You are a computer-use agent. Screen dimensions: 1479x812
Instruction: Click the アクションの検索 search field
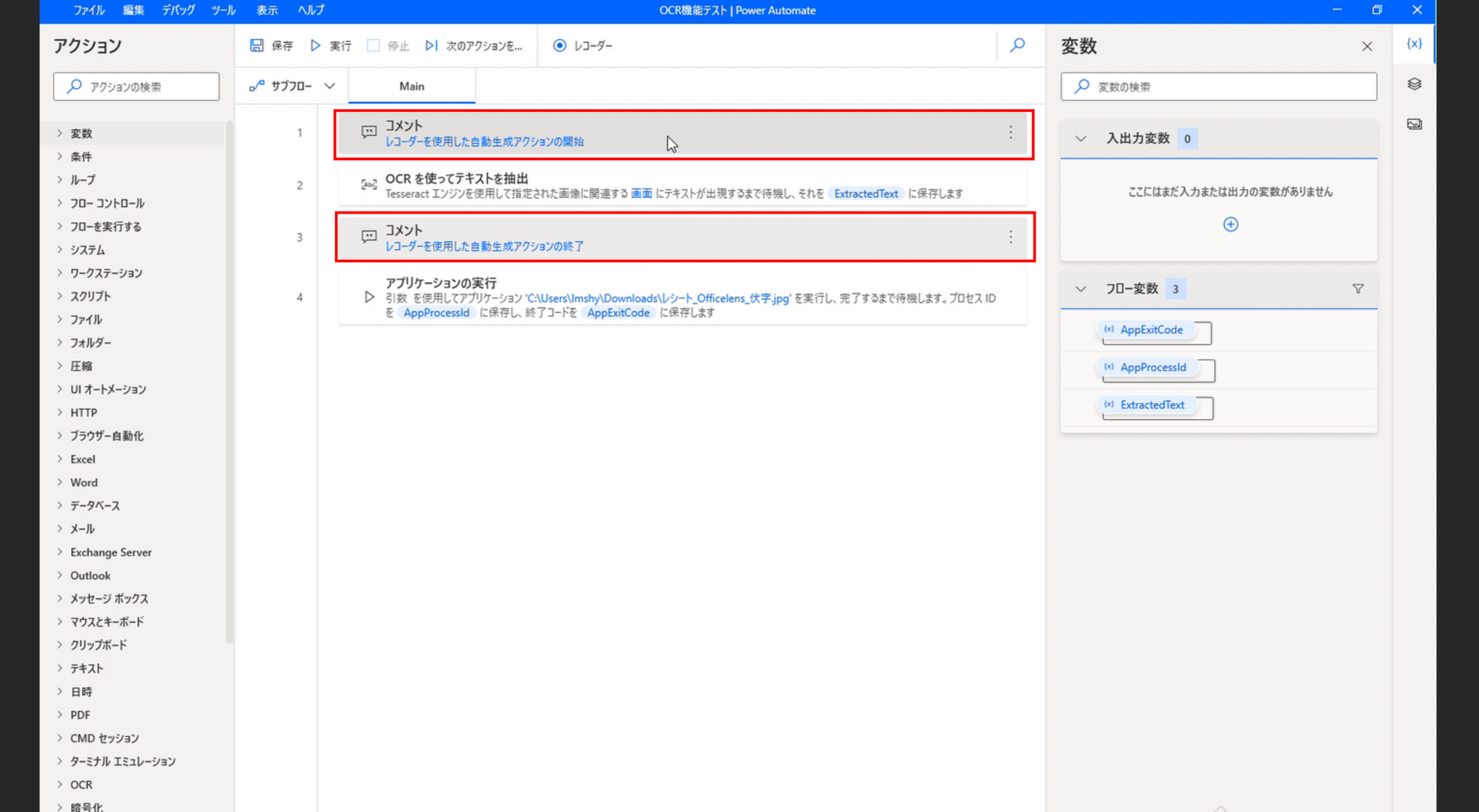(136, 86)
